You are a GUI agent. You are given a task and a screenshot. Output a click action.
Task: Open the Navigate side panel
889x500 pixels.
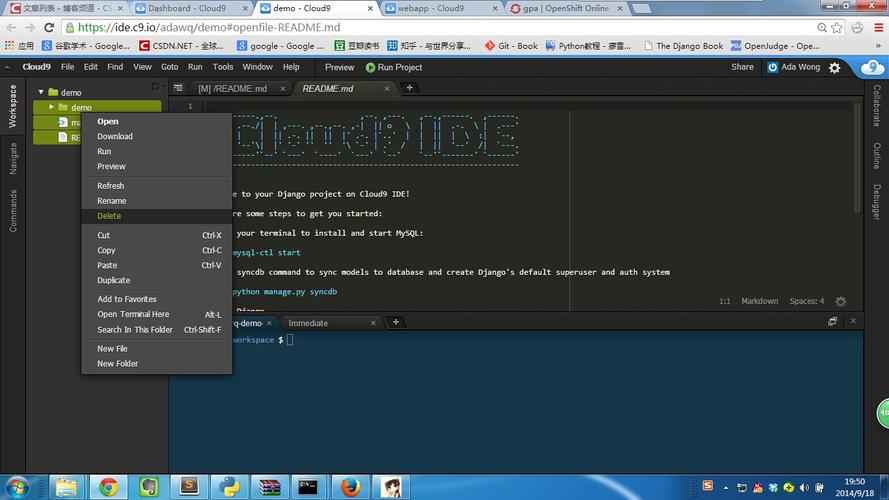pos(12,159)
